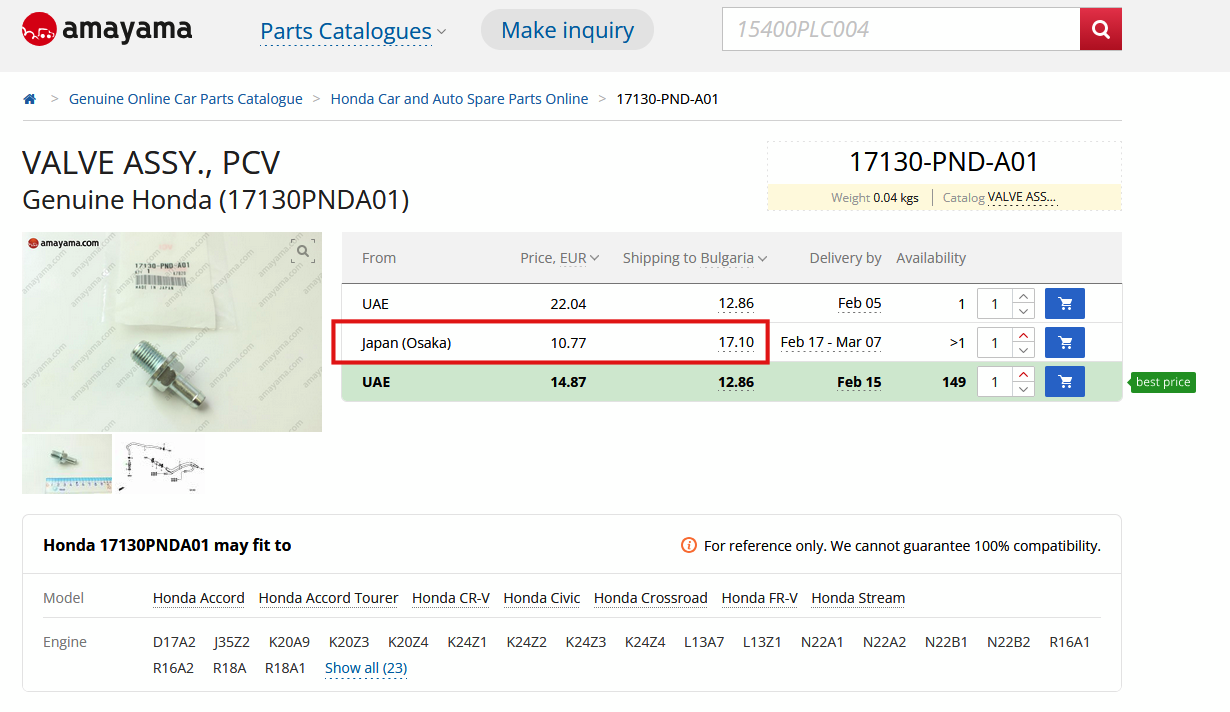Increase quantity for best price row
Screen dimensions: 1230x712
[1023, 375]
